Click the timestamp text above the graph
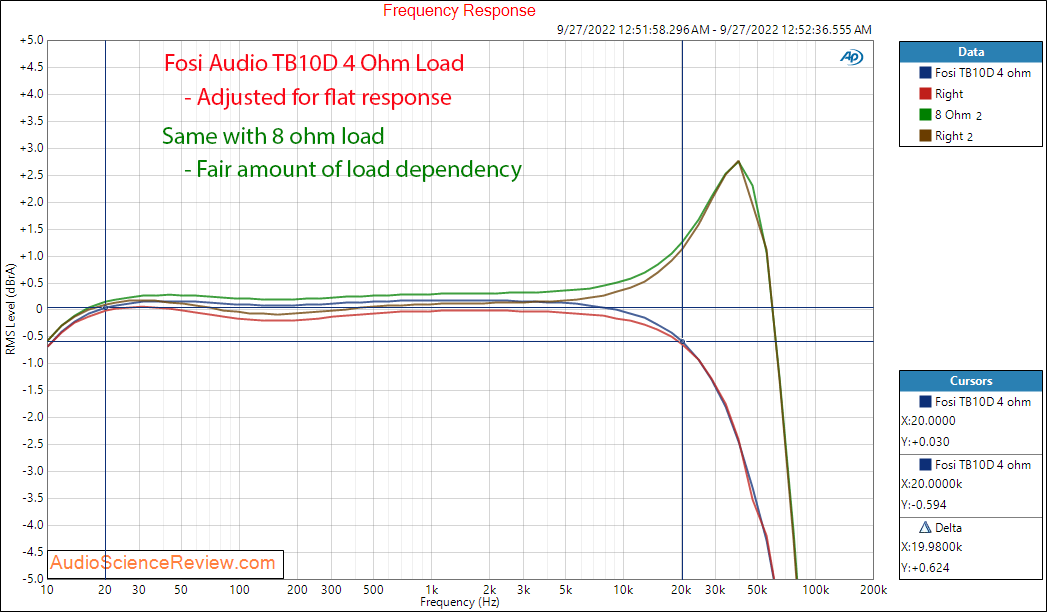1047x612 pixels. (x=714, y=29)
